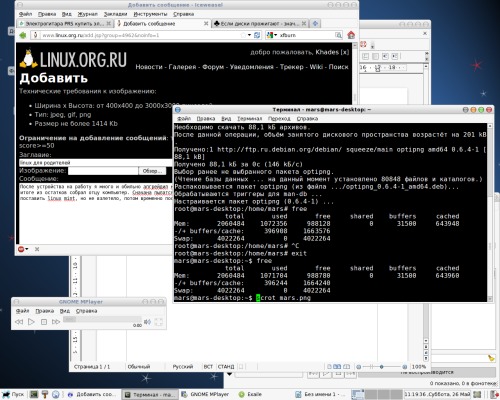Screen dimensions: 500x400
Task: Open the Журнал menu in Iceweasel
Action: pos(87,14)
